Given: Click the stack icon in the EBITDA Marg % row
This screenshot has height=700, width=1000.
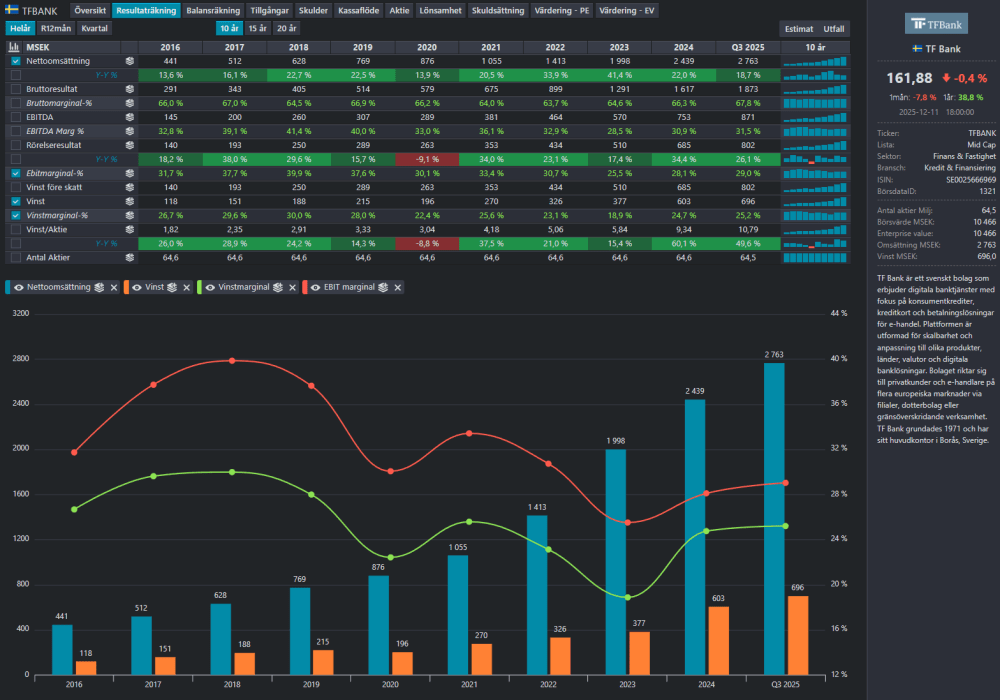Looking at the screenshot, I should (129, 131).
